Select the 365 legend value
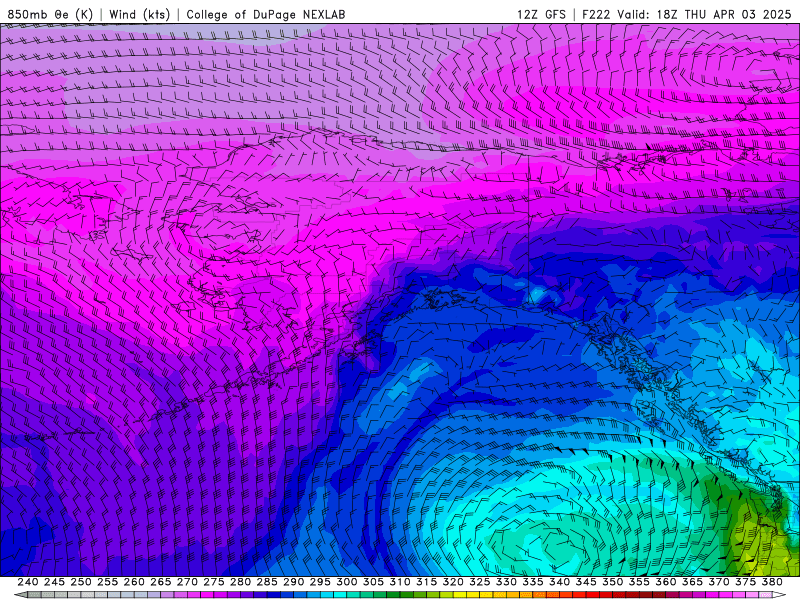Image resolution: width=800 pixels, height=600 pixels. point(692,582)
